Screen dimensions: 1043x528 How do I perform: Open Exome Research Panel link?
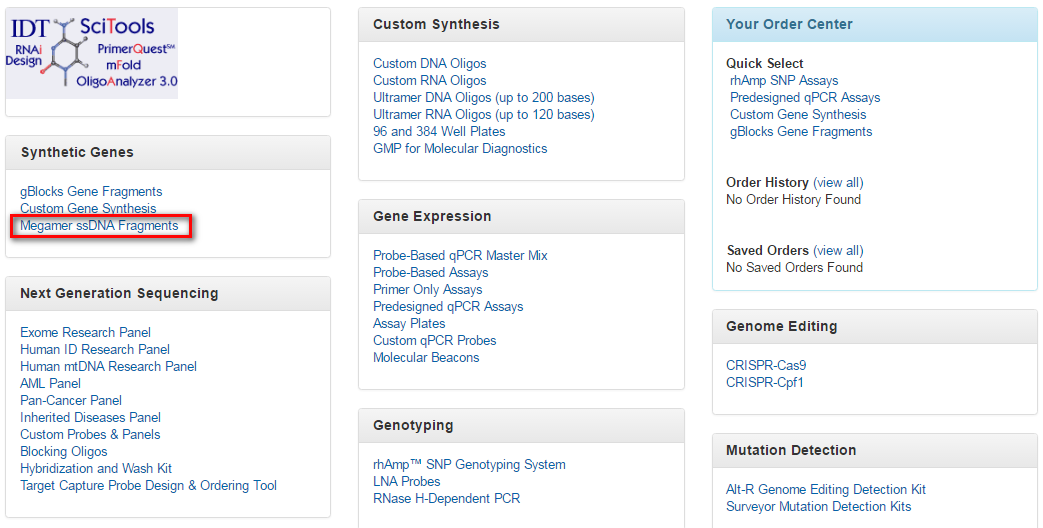85,332
